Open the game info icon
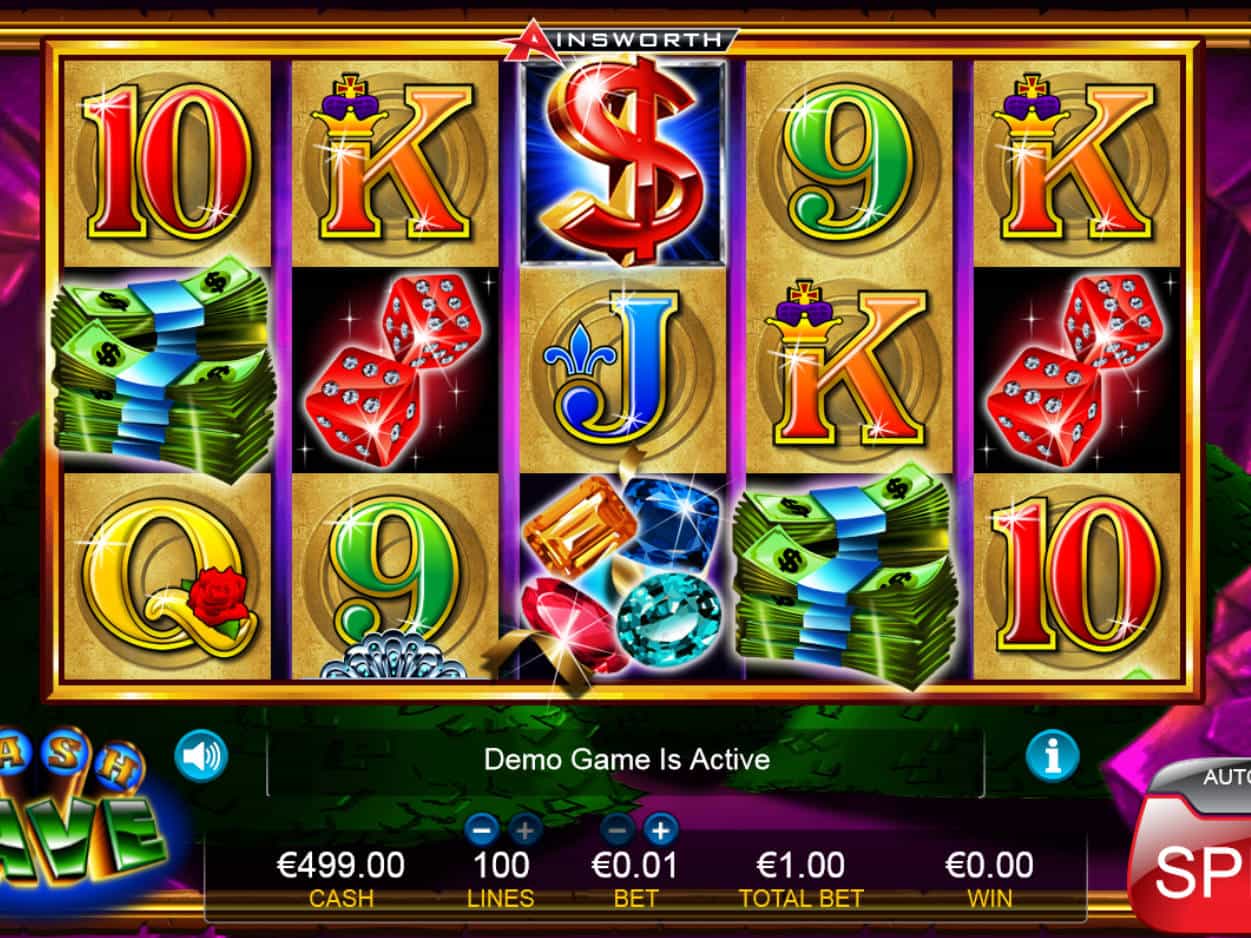Screen dimensions: 1251x938 coord(1052,756)
